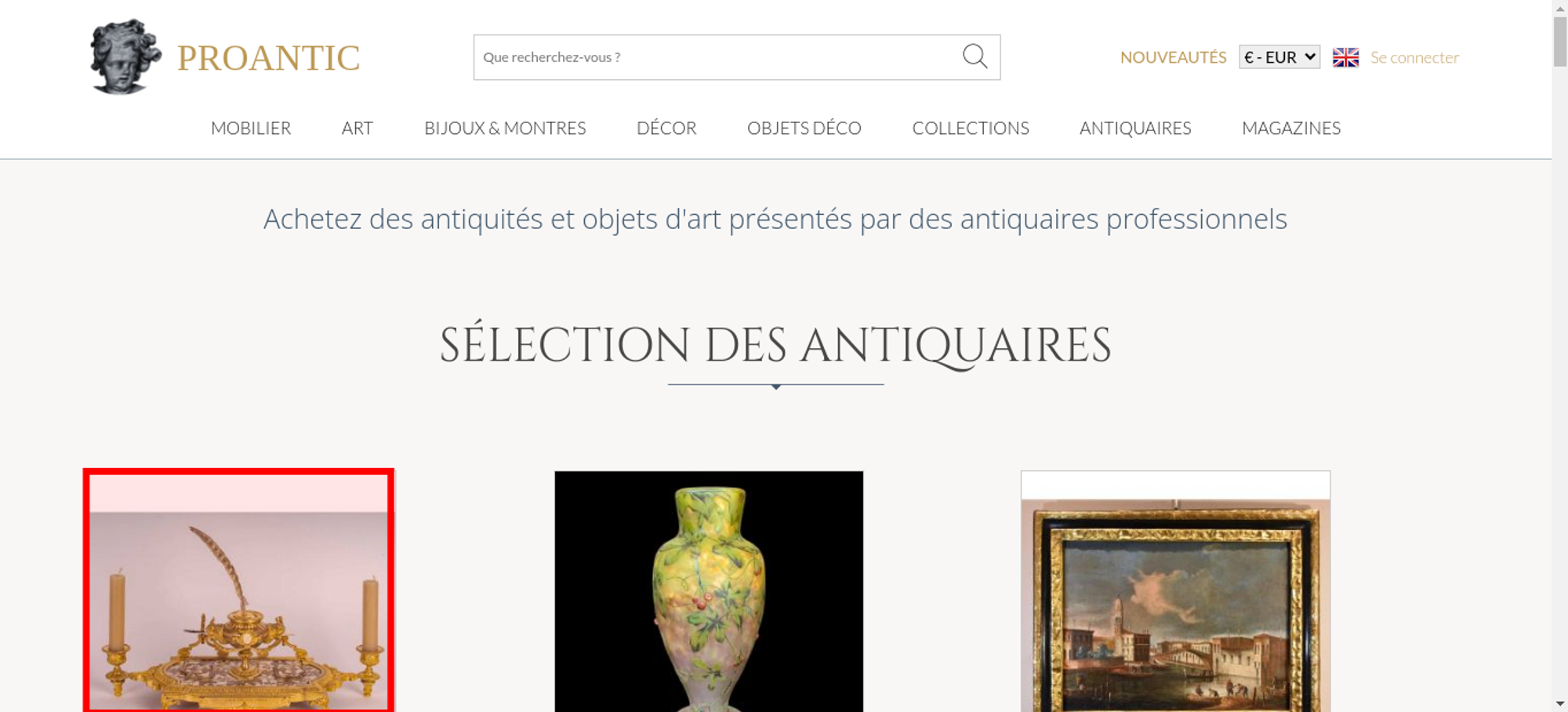
Task: Click the Se connecter link
Action: point(1414,57)
